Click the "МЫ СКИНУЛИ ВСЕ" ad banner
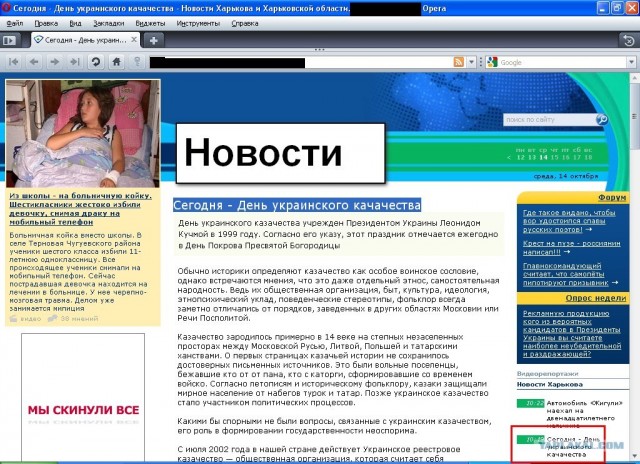640x464 pixels. [83, 398]
